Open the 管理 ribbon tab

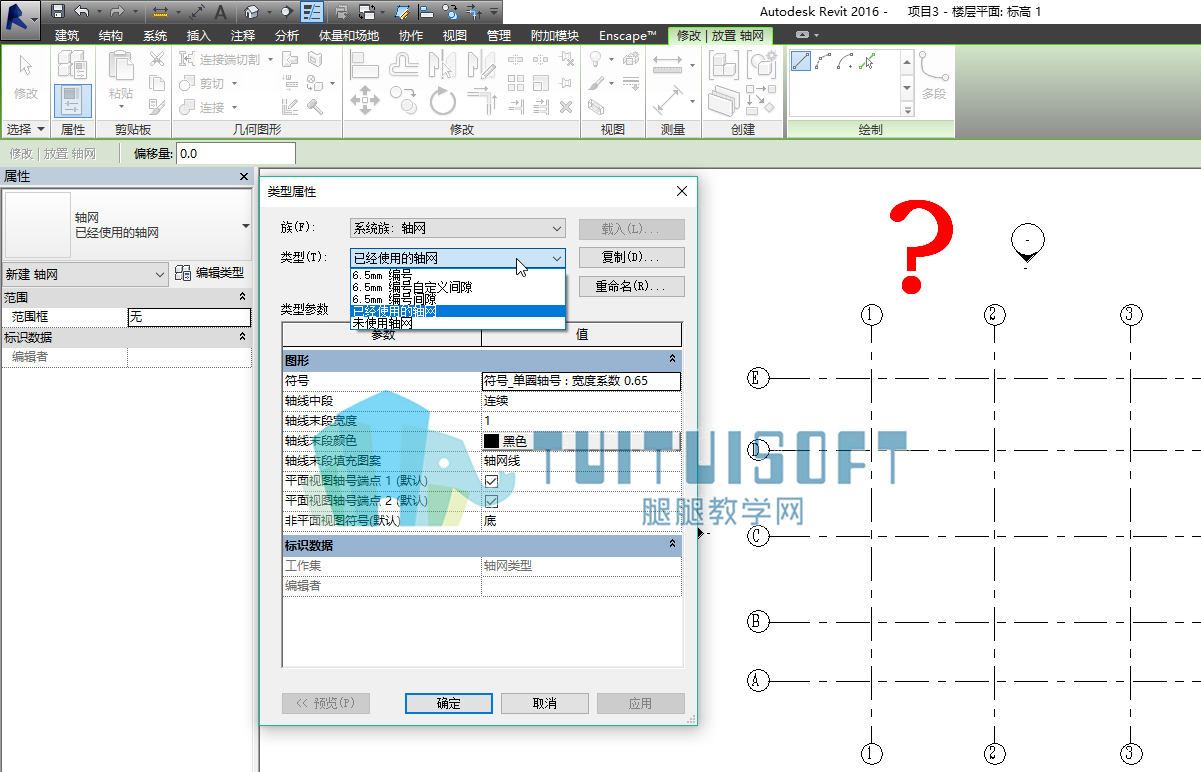[x=499, y=36]
